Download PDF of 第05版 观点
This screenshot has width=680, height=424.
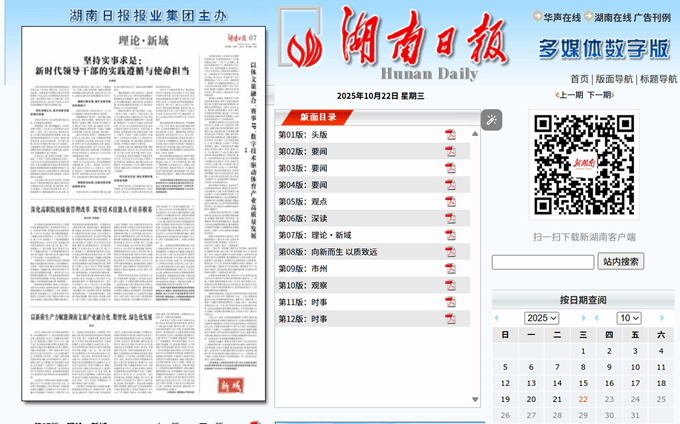click(x=450, y=202)
